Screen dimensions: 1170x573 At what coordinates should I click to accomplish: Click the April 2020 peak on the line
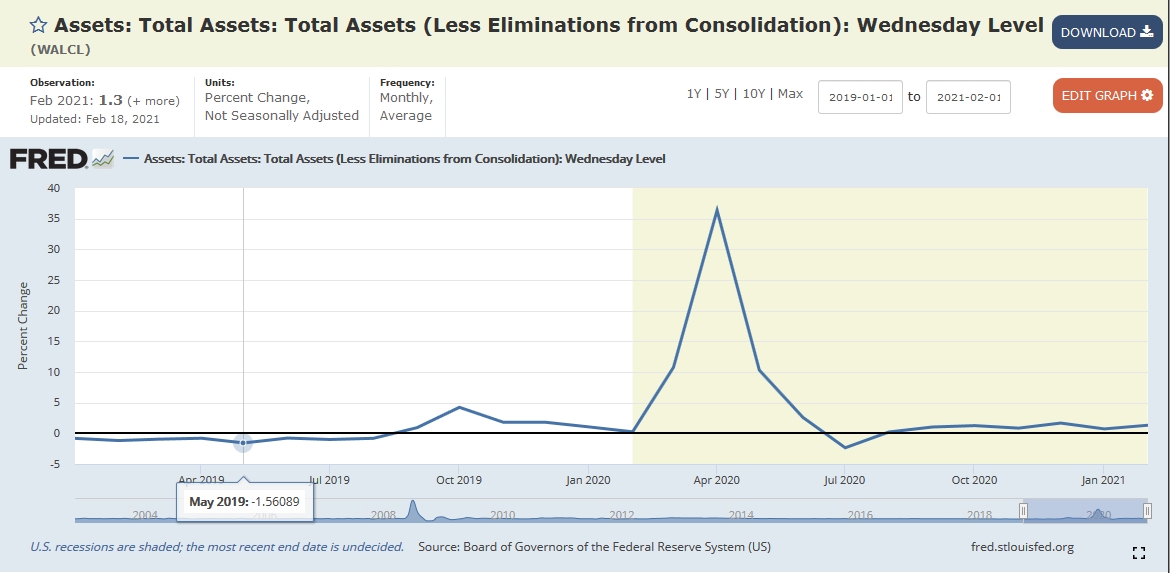pyautogui.click(x=716, y=209)
